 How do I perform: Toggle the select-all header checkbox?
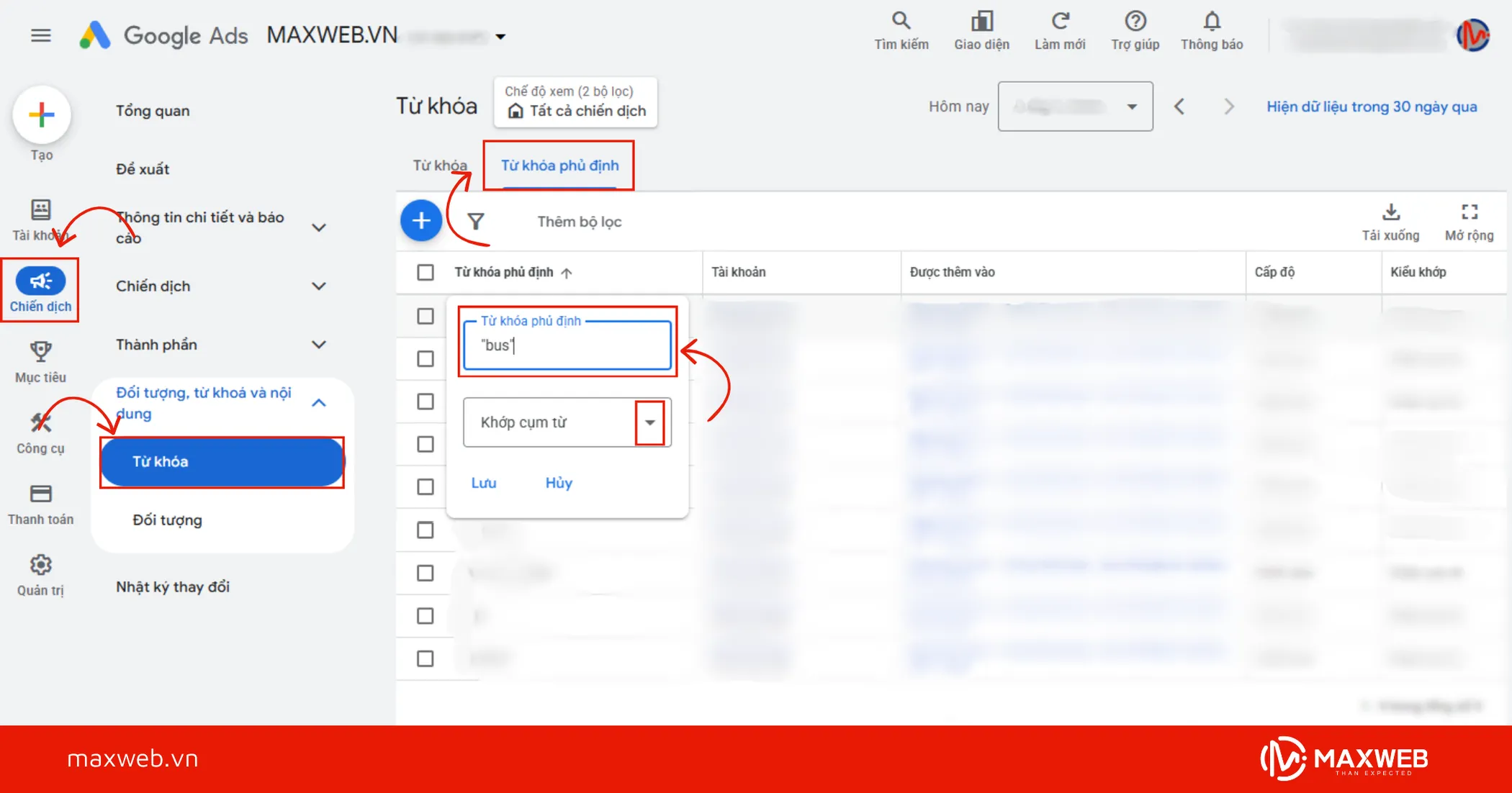426,273
